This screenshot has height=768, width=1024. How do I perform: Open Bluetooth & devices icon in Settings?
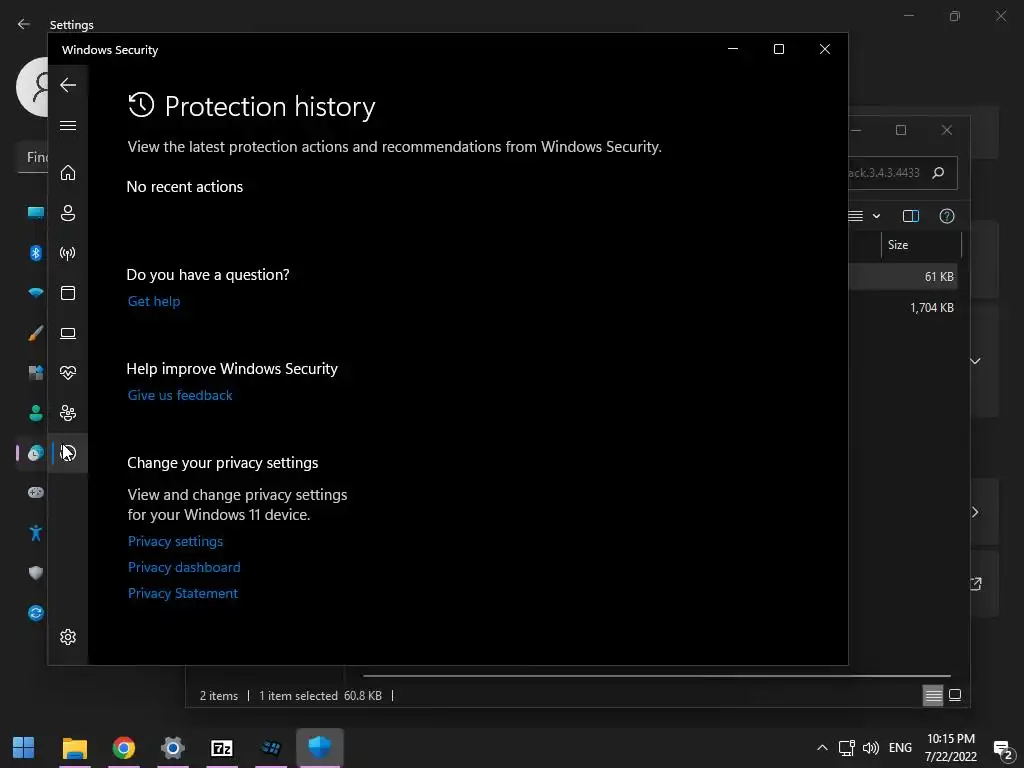click(x=36, y=253)
